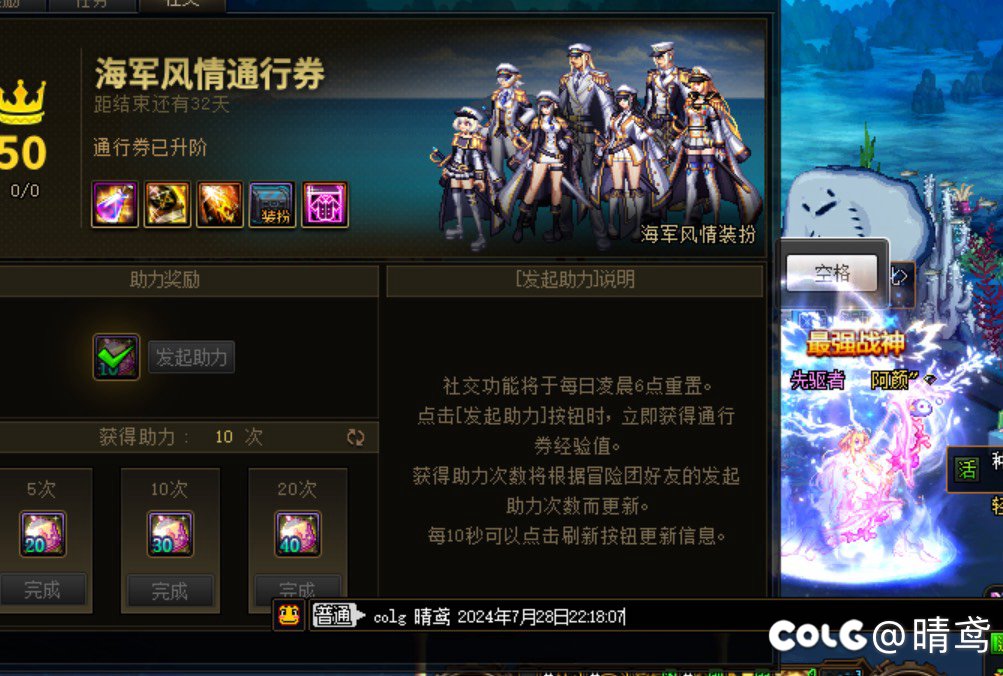Select the 20次 reward icon marked 40
Image resolution: width=1003 pixels, height=676 pixels.
click(297, 533)
